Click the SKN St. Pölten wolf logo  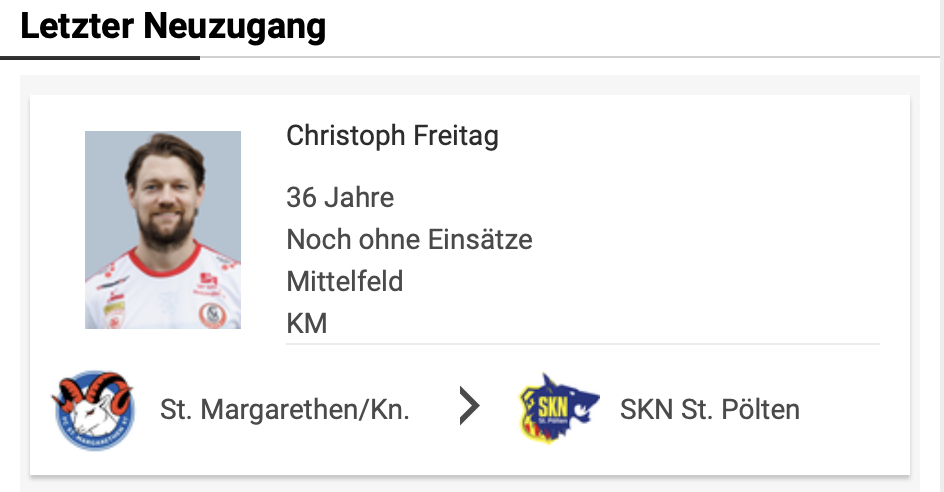pyautogui.click(x=558, y=409)
